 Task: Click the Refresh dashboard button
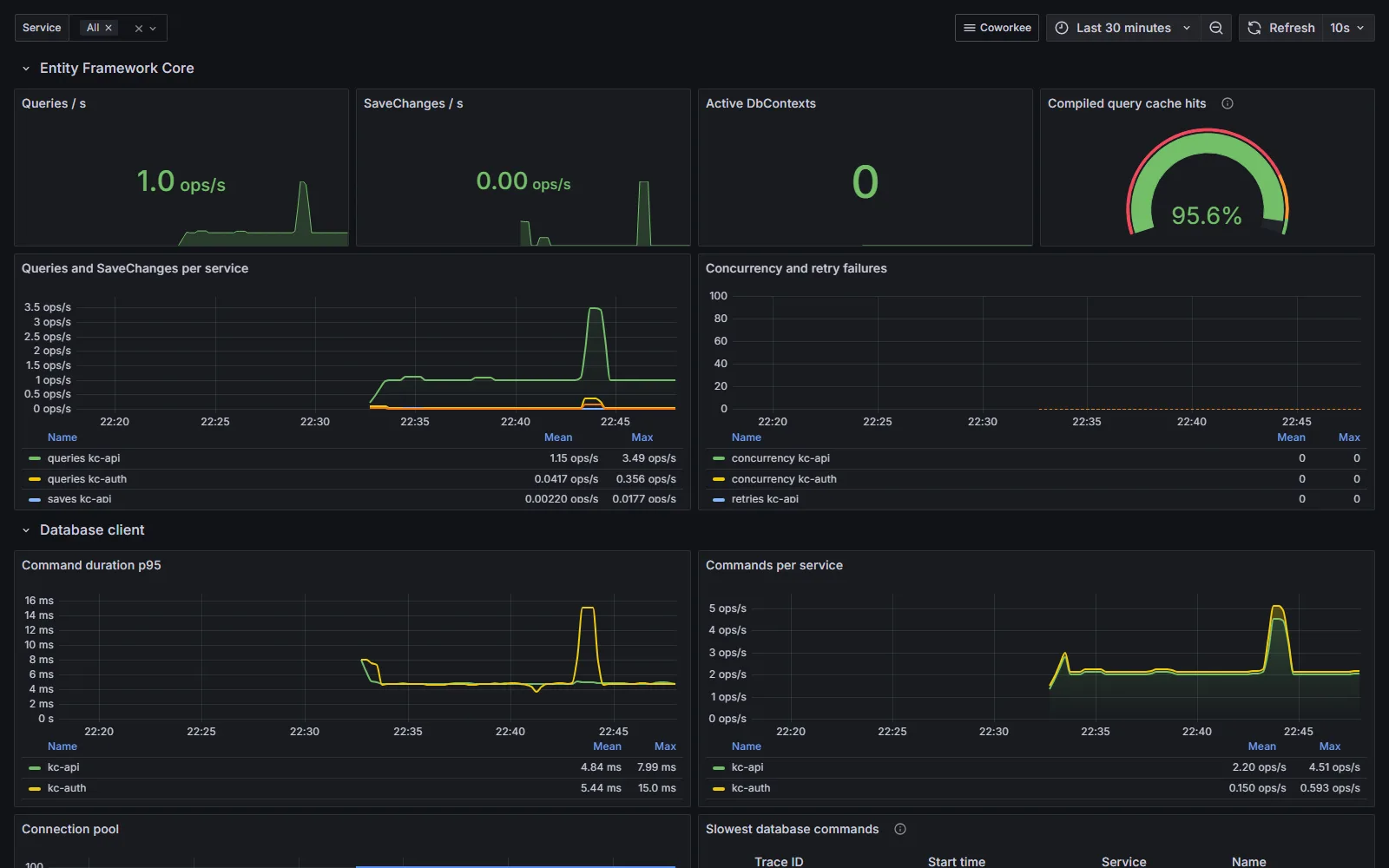click(1281, 28)
